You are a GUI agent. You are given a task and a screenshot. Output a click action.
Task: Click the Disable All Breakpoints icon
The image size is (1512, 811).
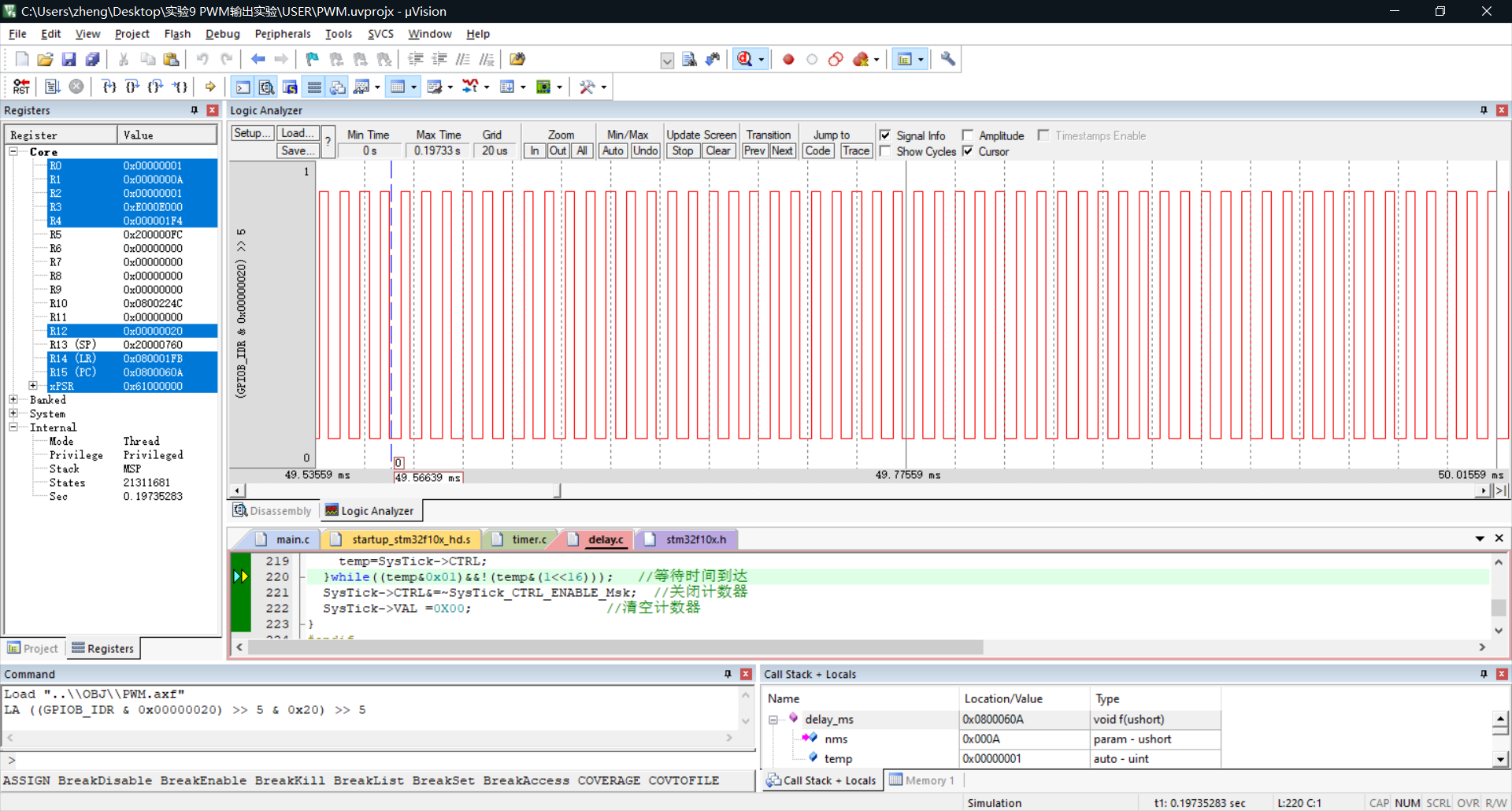[x=836, y=59]
